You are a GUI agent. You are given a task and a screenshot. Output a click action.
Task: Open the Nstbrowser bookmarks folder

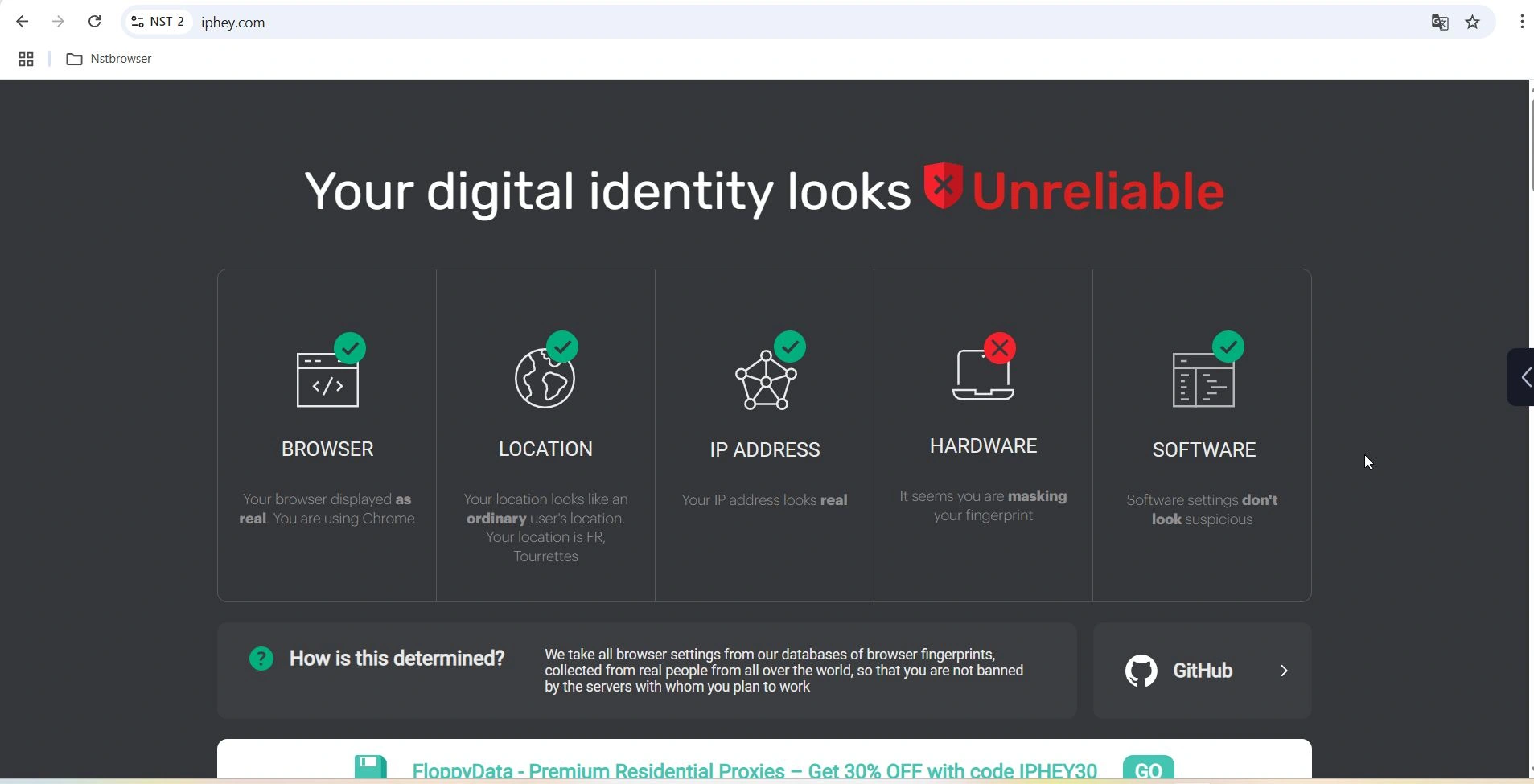[109, 60]
